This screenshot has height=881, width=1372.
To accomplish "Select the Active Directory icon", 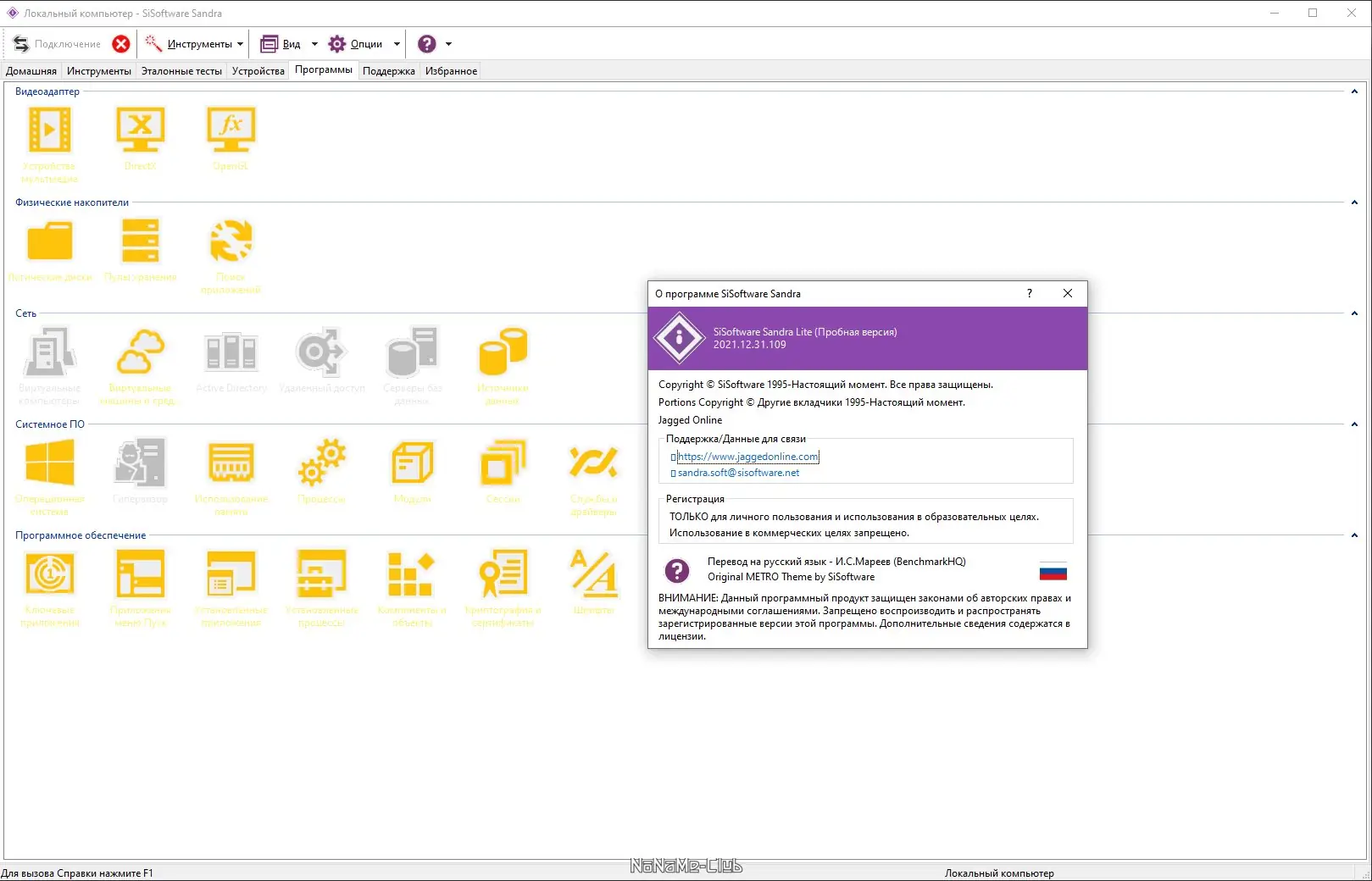I will tap(231, 352).
